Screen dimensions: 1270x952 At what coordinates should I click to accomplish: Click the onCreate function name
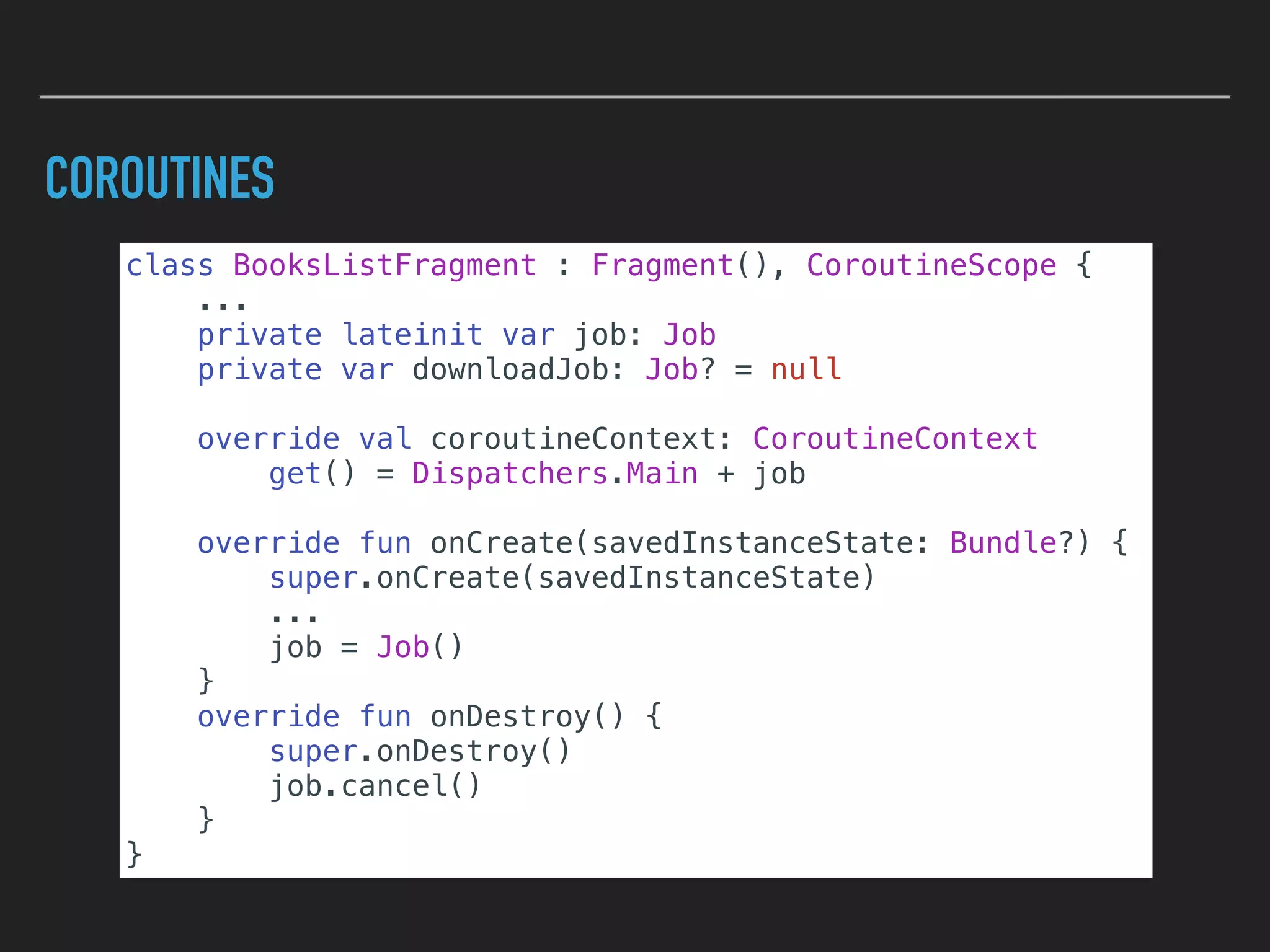[x=501, y=544]
